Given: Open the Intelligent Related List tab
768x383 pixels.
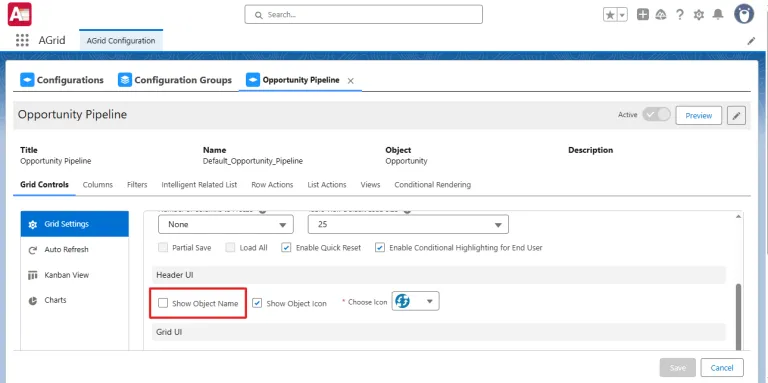Looking at the screenshot, I should (x=199, y=185).
